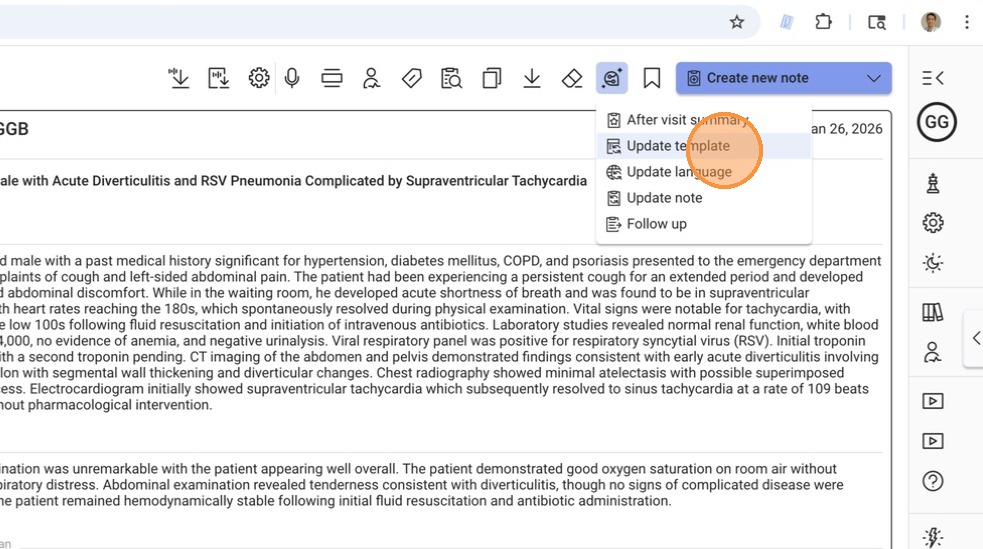This screenshot has width=983, height=549.
Task: Choose Update language in the menu
Action: [x=704, y=172]
